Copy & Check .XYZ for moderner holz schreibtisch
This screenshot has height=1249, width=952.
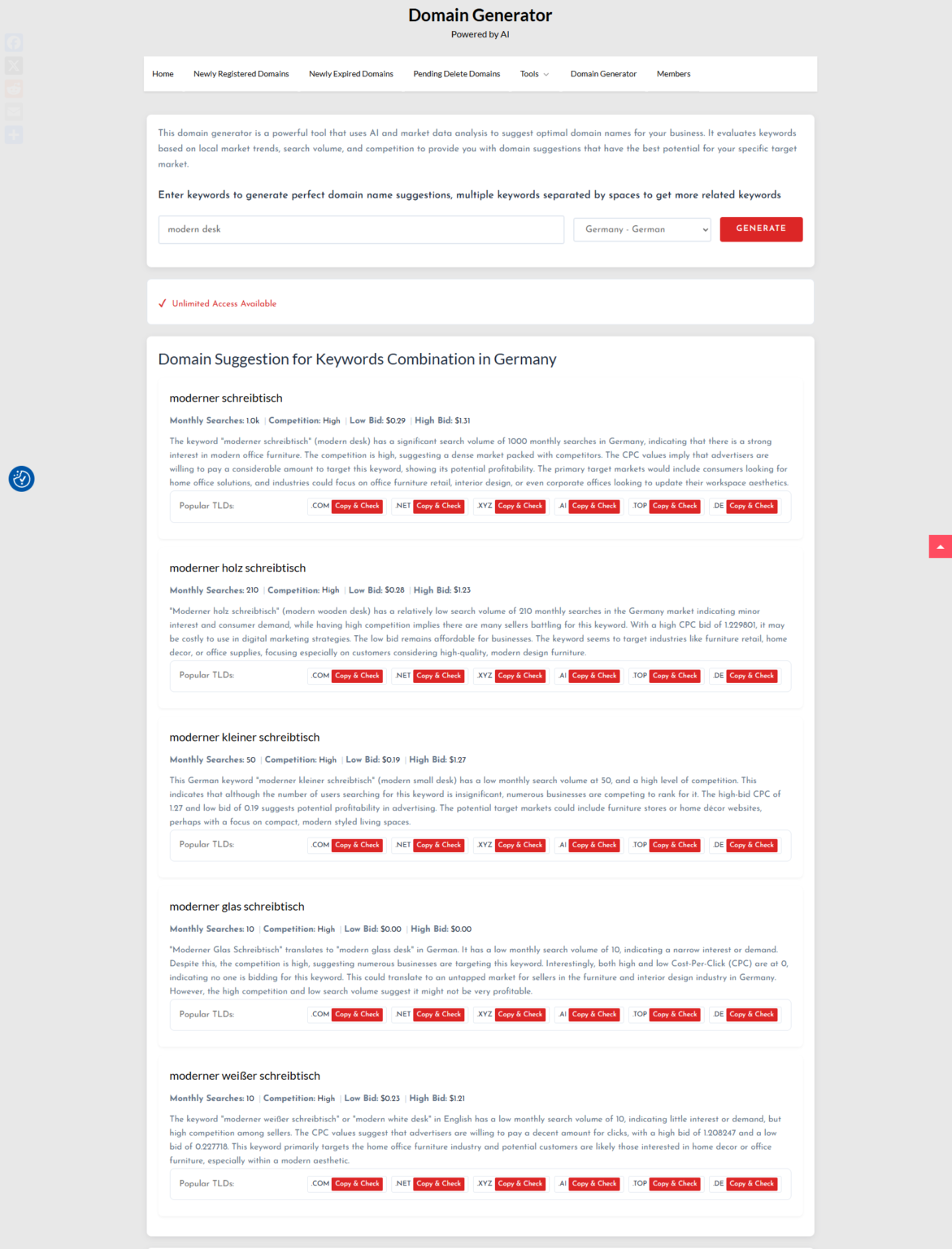(x=520, y=676)
